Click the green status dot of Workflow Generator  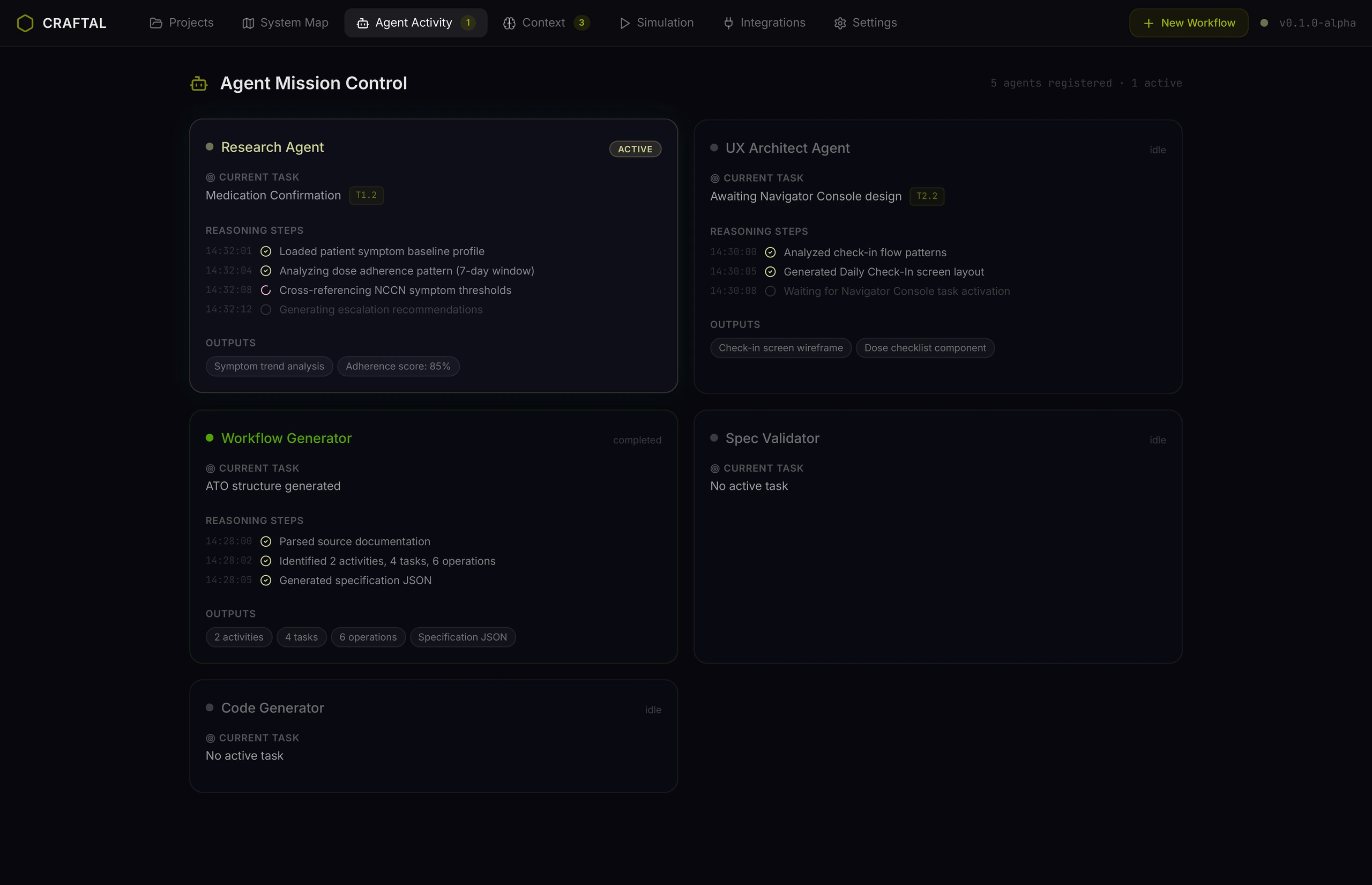coord(210,438)
